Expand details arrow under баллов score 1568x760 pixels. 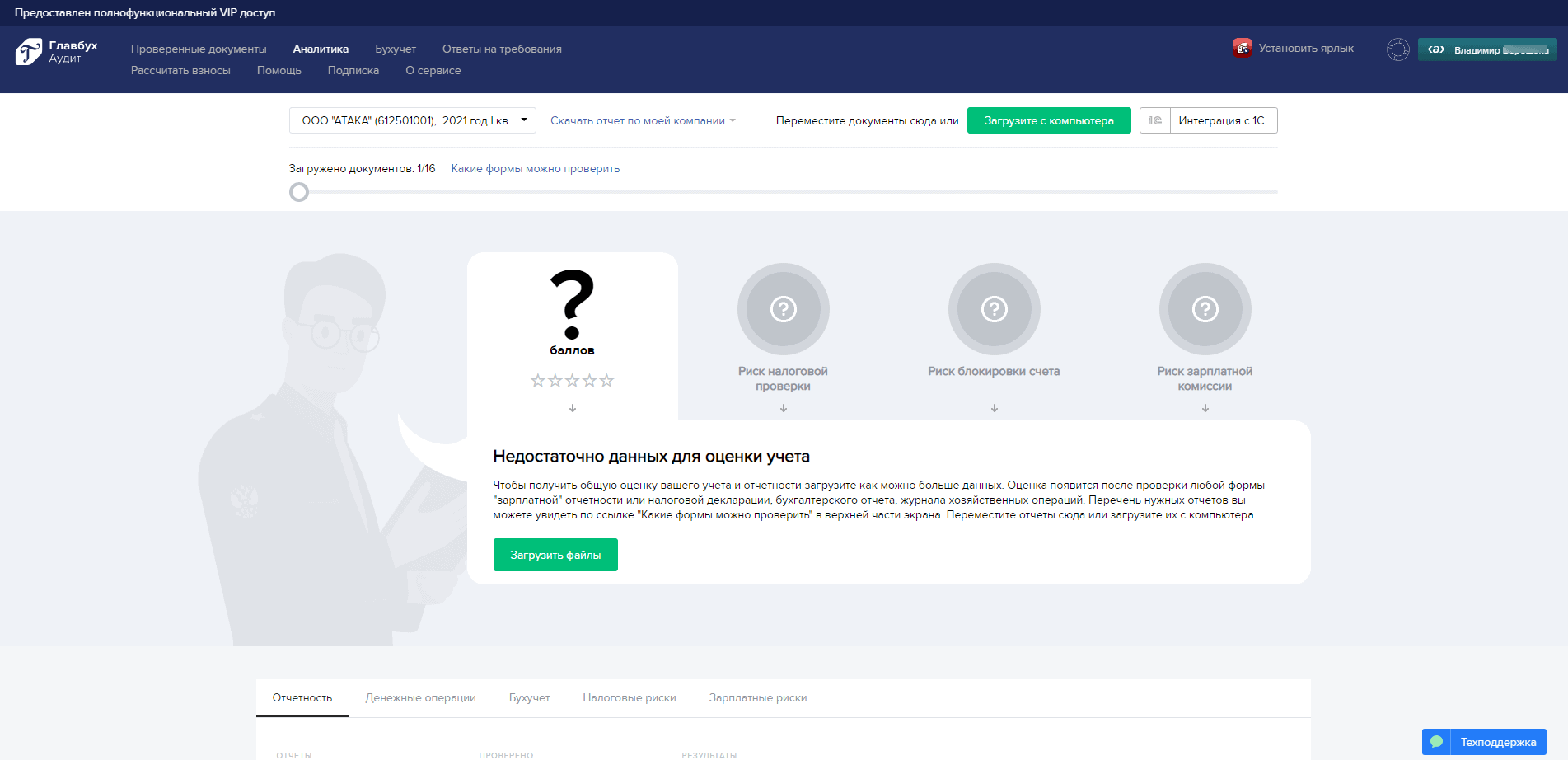[x=573, y=408]
